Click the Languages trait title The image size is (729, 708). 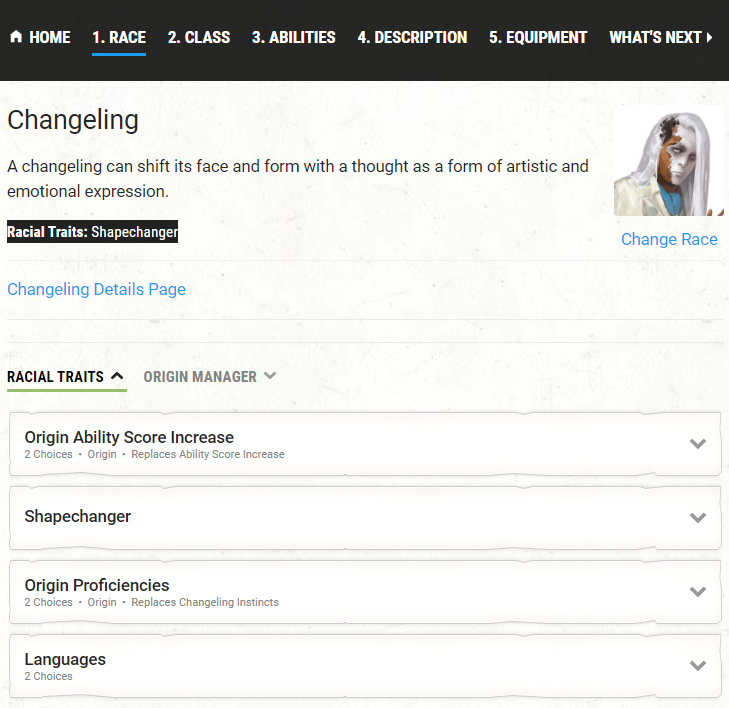pyautogui.click(x=65, y=659)
